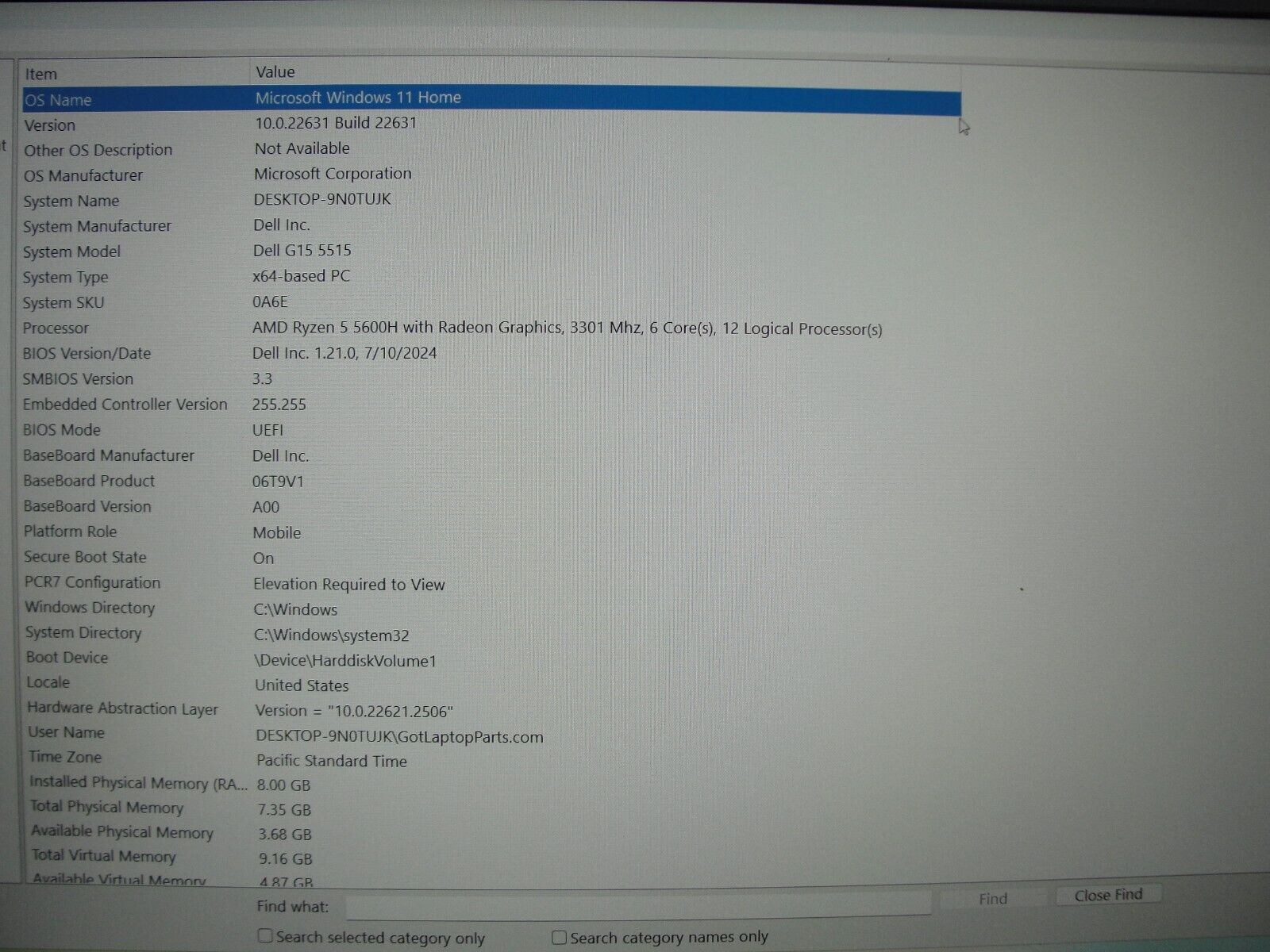Select the BaseBoard Manufacturer row
The width and height of the screenshot is (1270, 952).
492,455
